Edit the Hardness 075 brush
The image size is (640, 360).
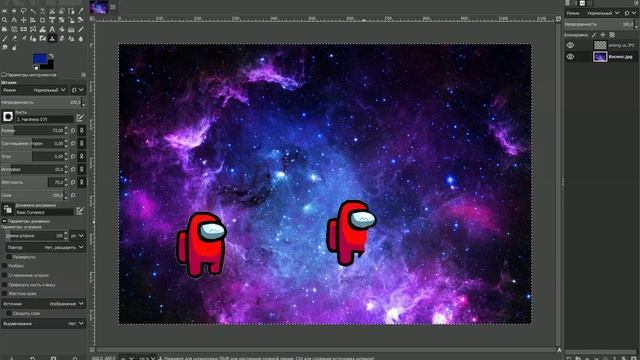click(80, 118)
